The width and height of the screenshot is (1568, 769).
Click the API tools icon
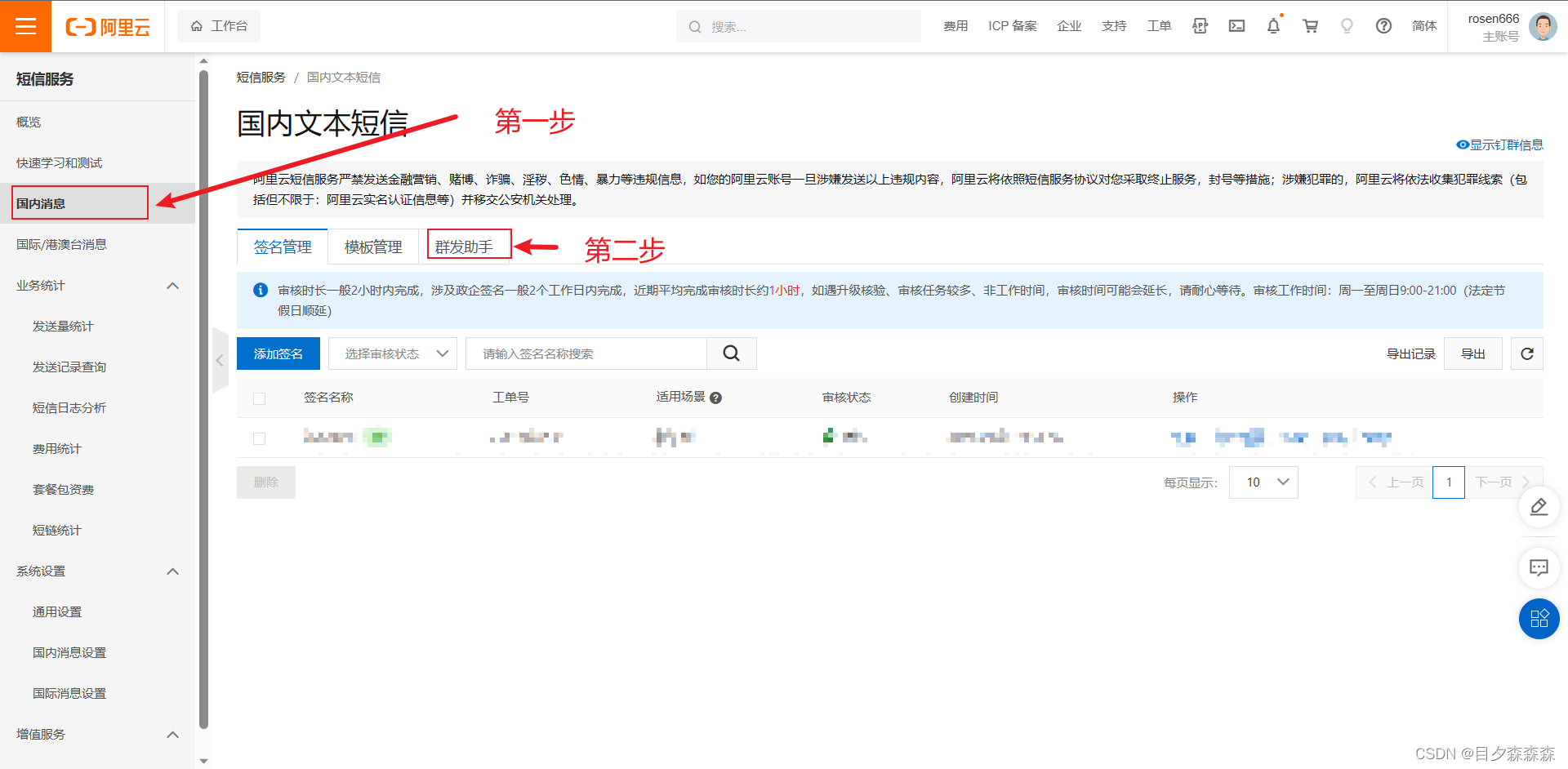point(1200,26)
